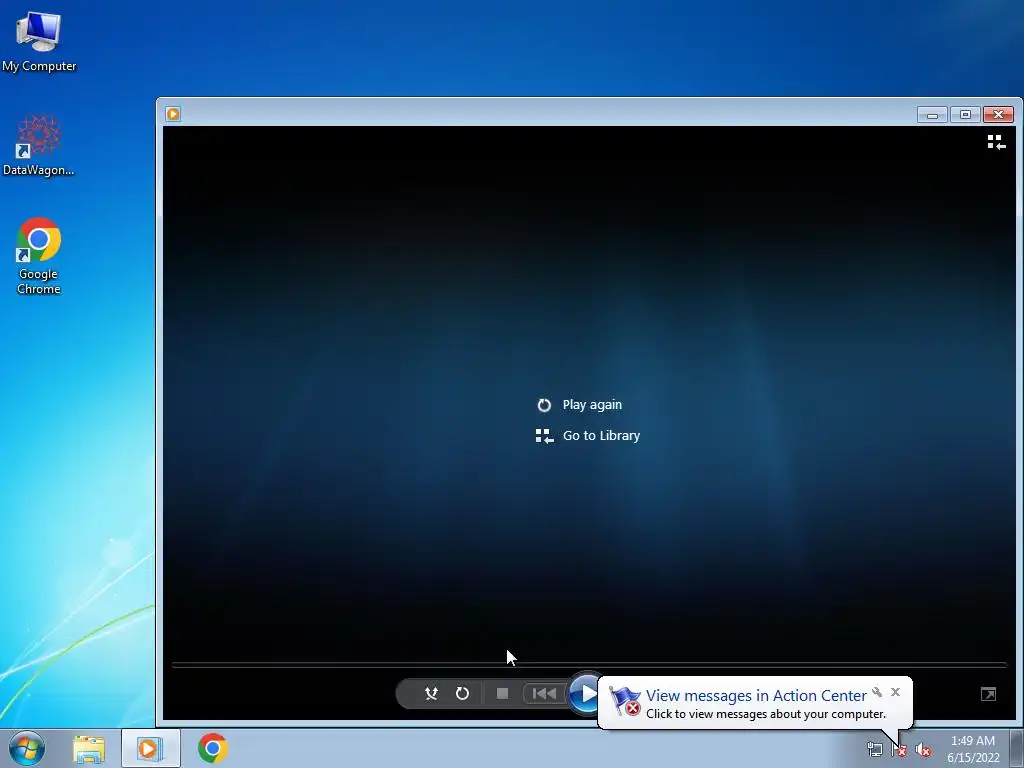Click the muted volume tray icon
The image size is (1024, 768).
(x=923, y=749)
